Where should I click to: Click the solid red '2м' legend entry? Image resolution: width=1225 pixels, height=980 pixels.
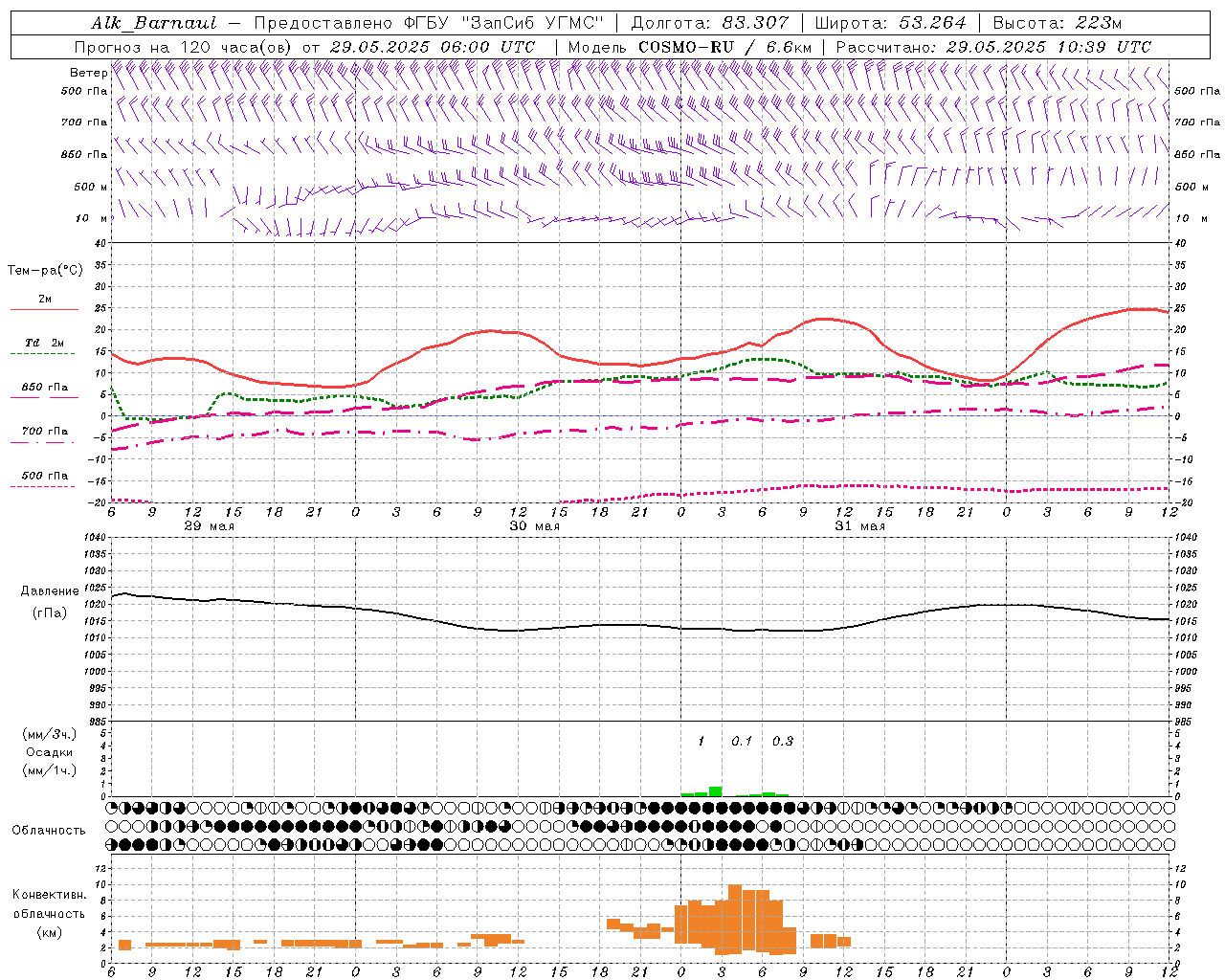(44, 301)
